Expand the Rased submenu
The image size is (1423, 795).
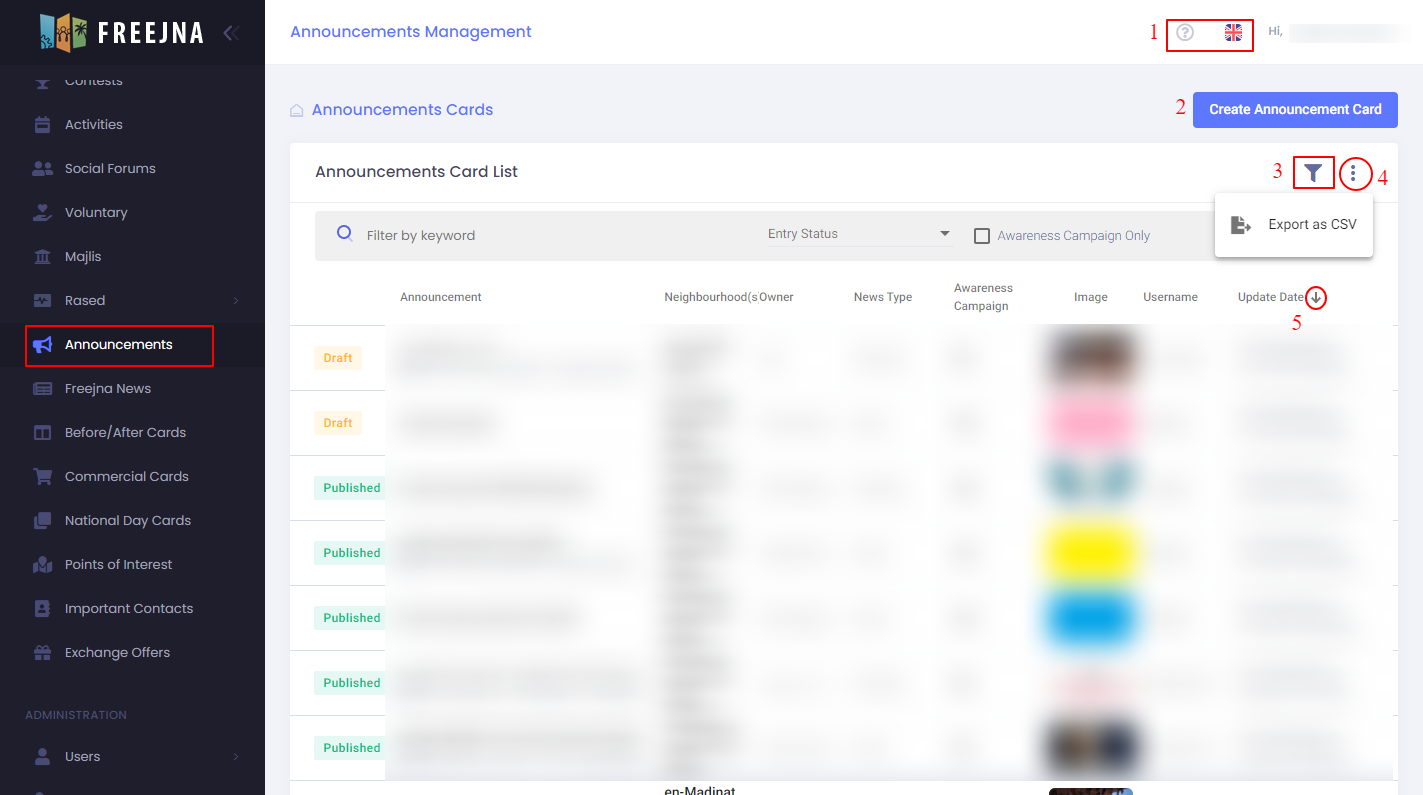(x=235, y=300)
